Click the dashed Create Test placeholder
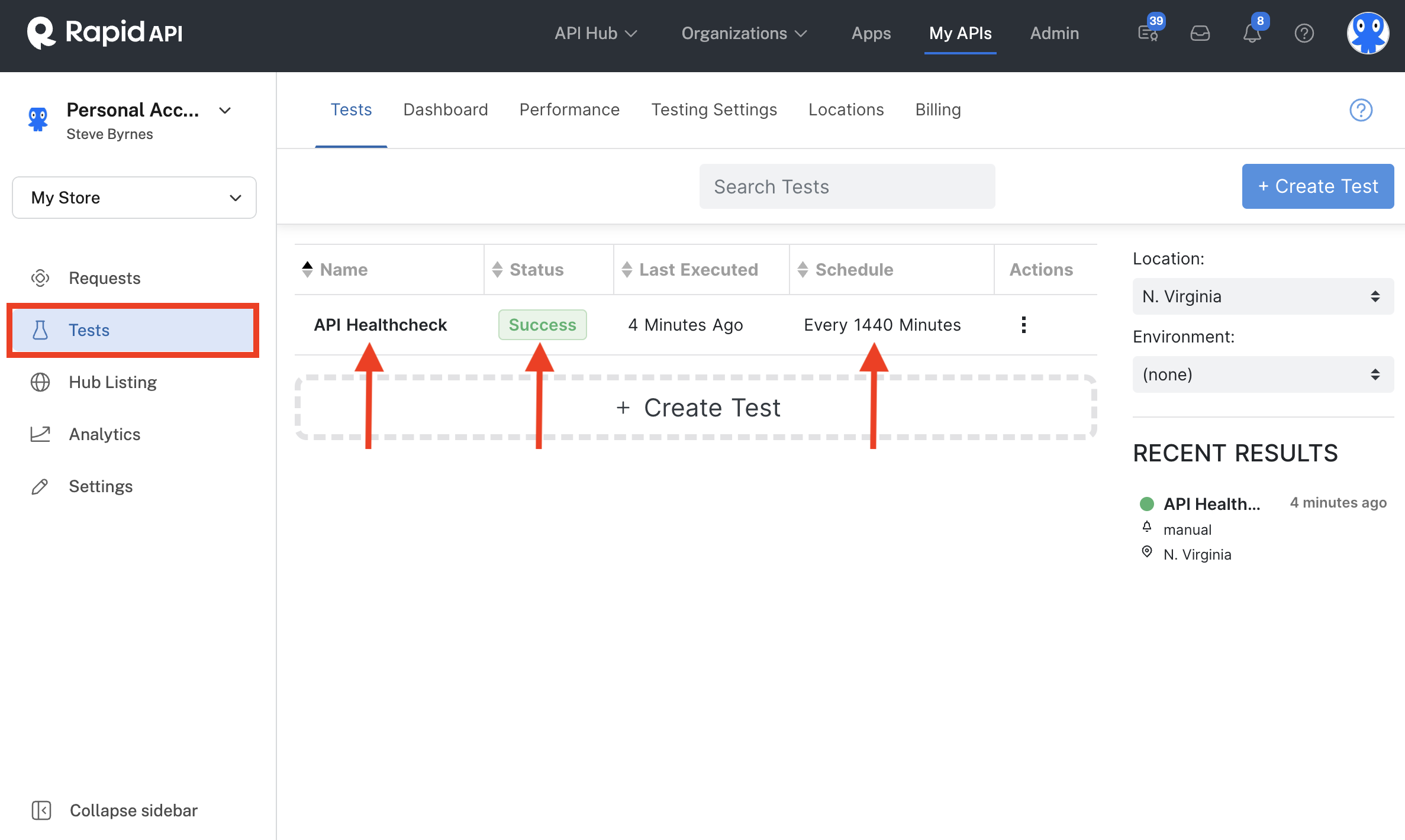The width and height of the screenshot is (1405, 840). pos(695,408)
